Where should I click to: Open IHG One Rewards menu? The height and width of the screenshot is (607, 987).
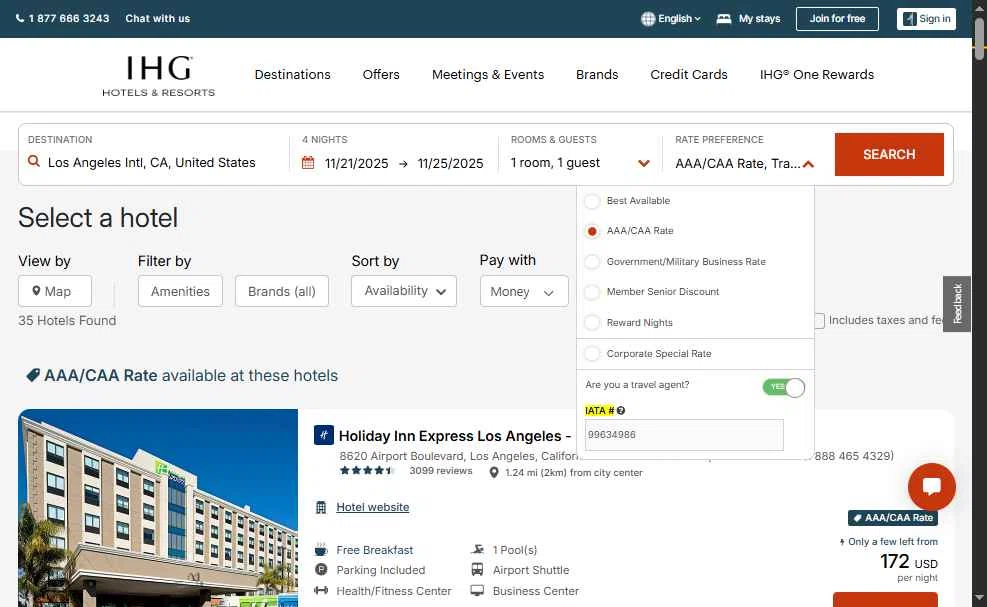(816, 74)
